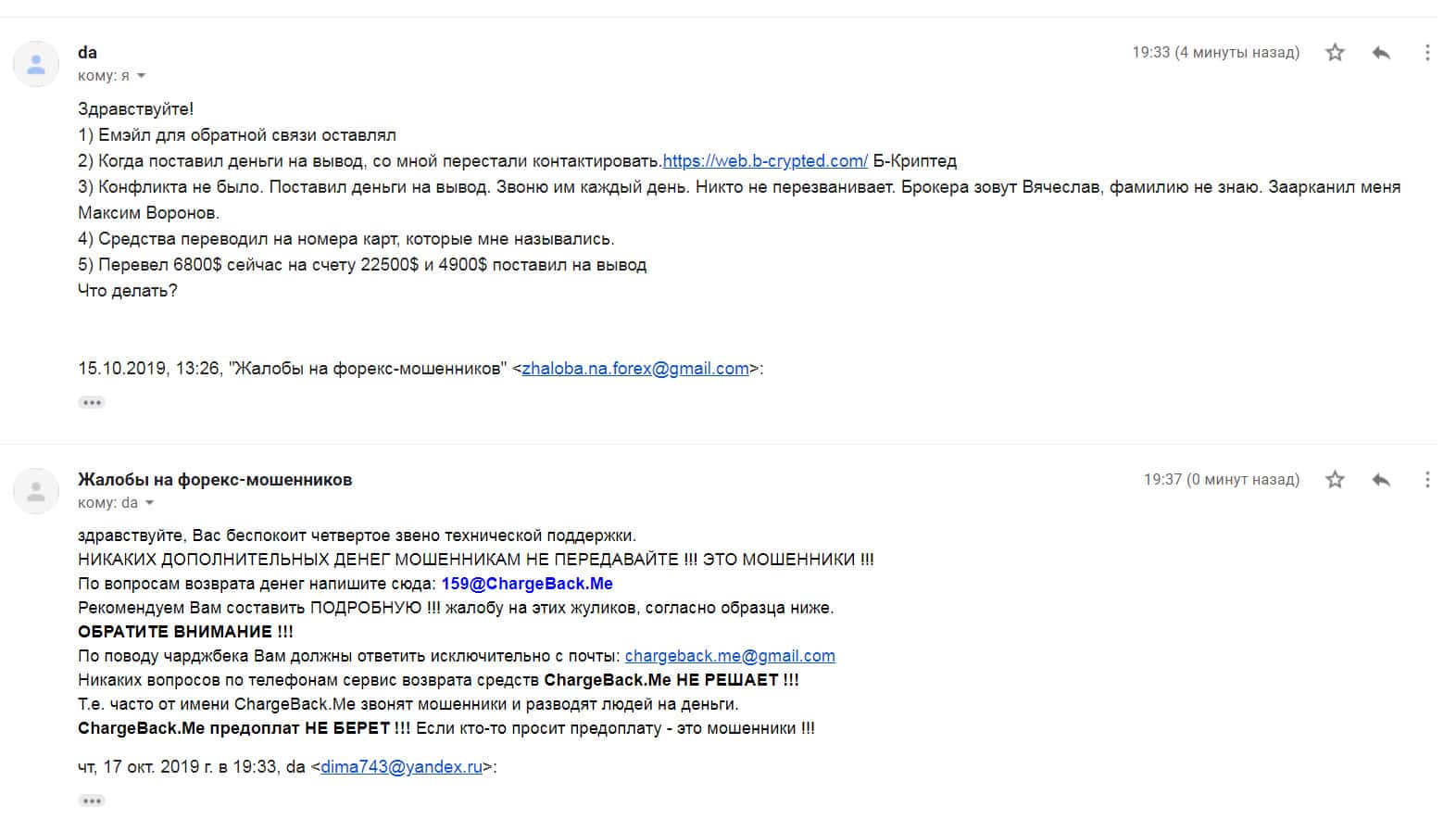Click dima743@yandex.ru address link

pos(401,767)
